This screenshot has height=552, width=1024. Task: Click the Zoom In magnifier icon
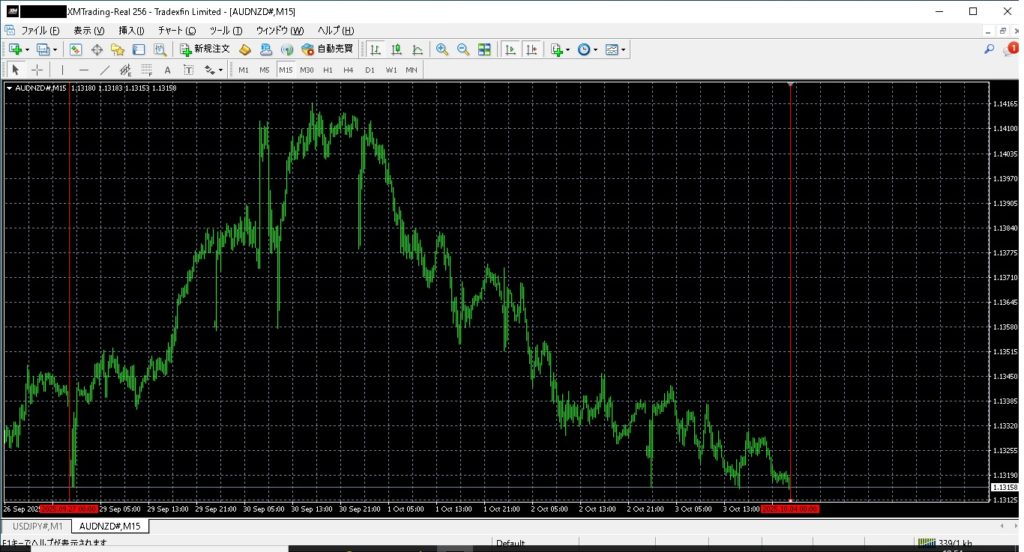(x=442, y=49)
